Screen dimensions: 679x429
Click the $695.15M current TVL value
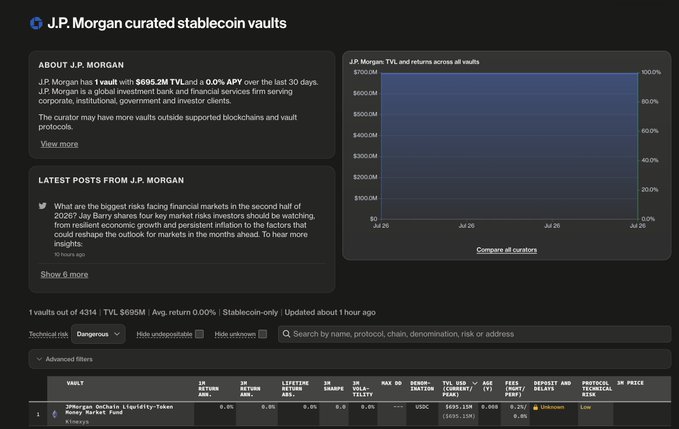(459, 407)
